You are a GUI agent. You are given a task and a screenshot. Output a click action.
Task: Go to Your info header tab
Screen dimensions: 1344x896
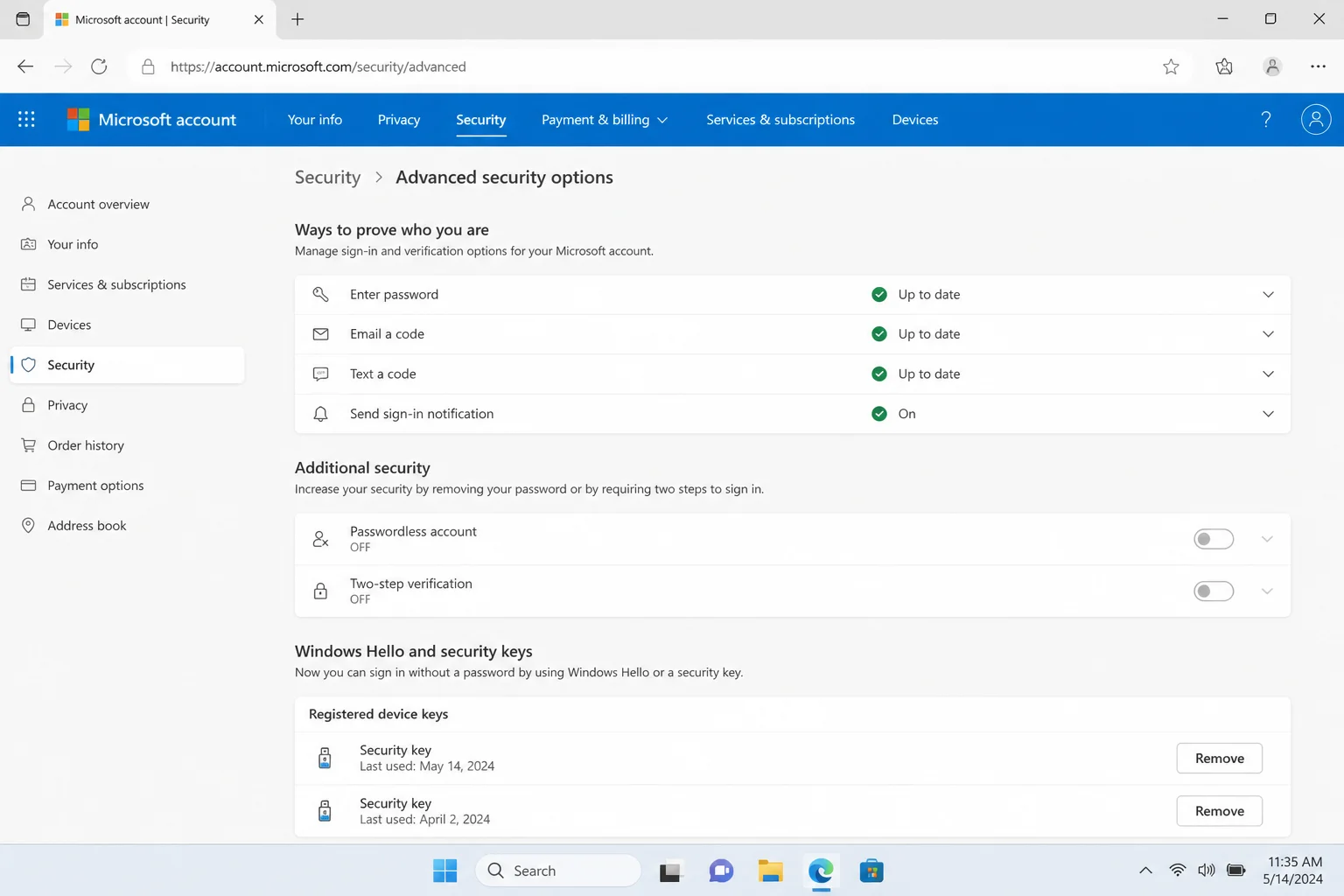click(315, 120)
